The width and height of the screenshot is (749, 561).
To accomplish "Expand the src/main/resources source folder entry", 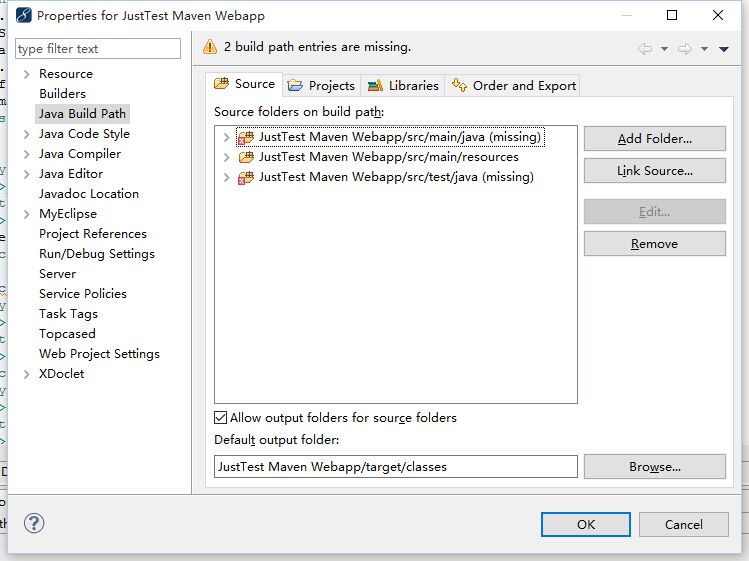I will pyautogui.click(x=226, y=157).
